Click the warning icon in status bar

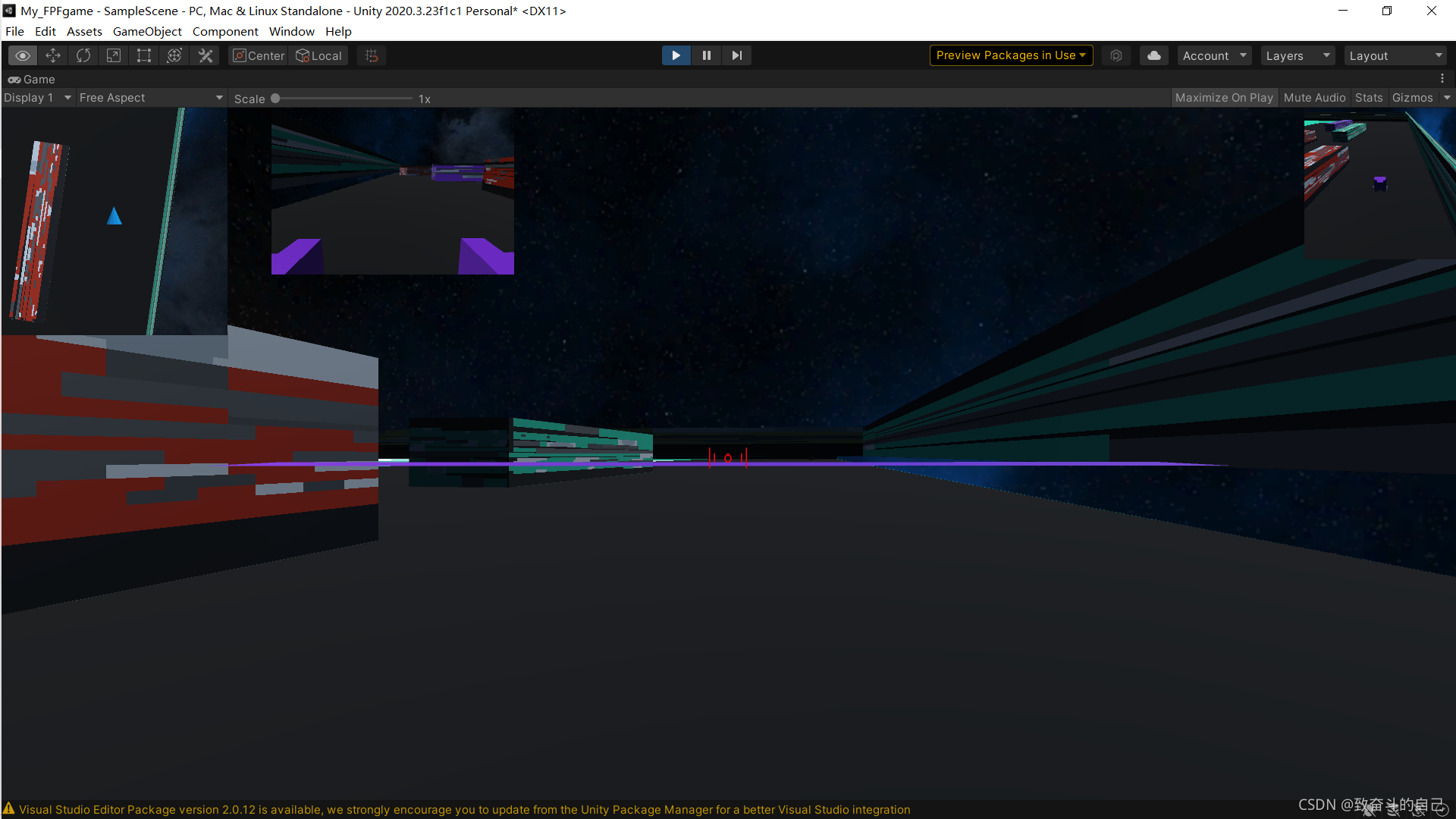click(x=9, y=809)
